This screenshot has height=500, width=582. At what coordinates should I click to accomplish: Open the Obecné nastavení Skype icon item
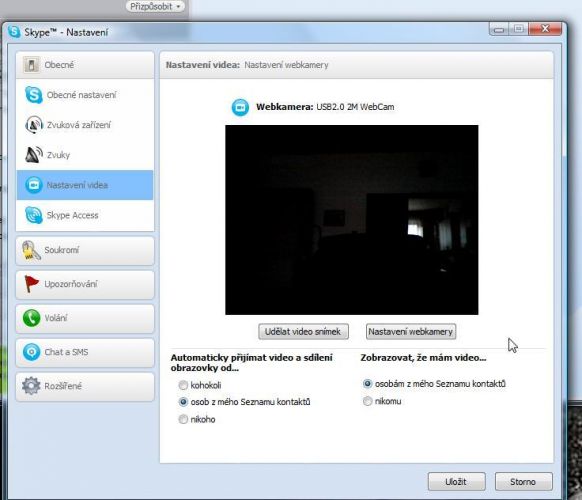(x=34, y=95)
